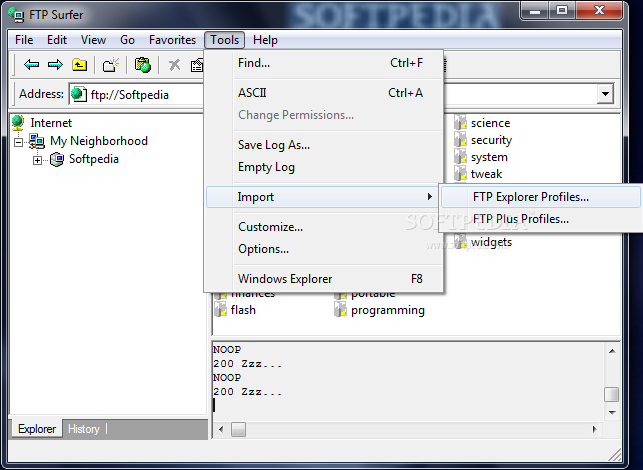Click the grayed-out delete X icon
The width and height of the screenshot is (643, 470).
click(x=175, y=64)
